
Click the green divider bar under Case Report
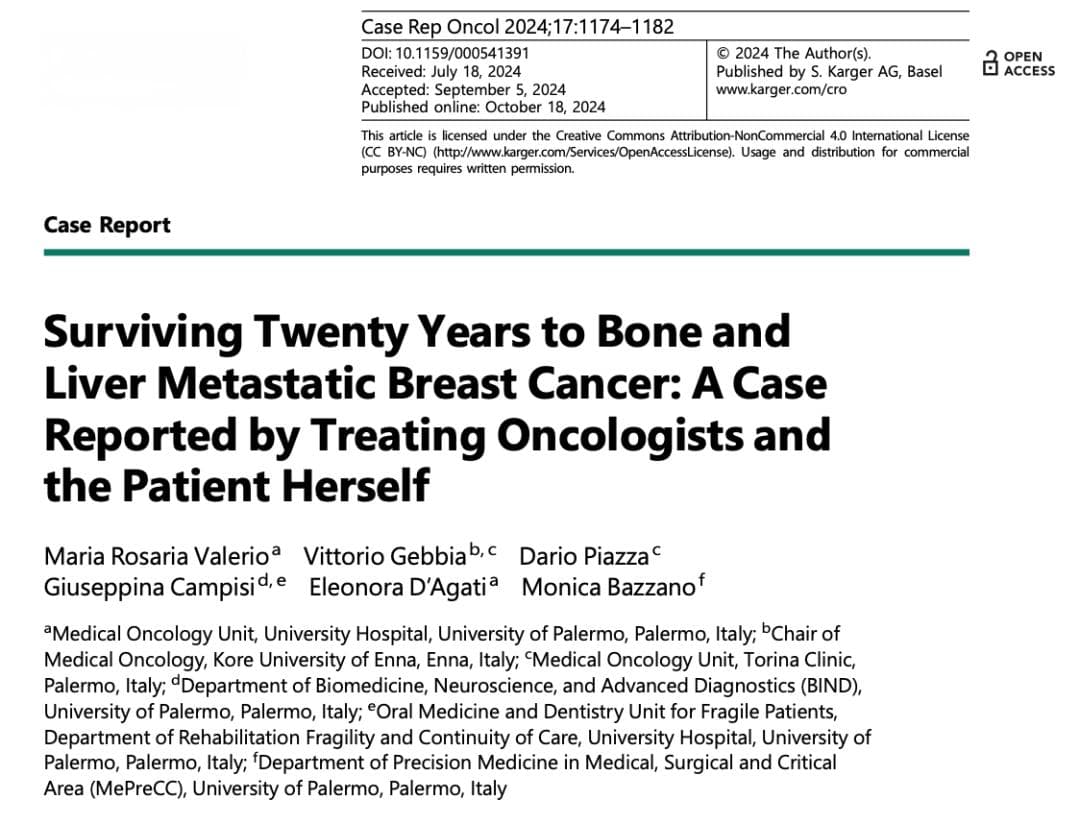(506, 252)
